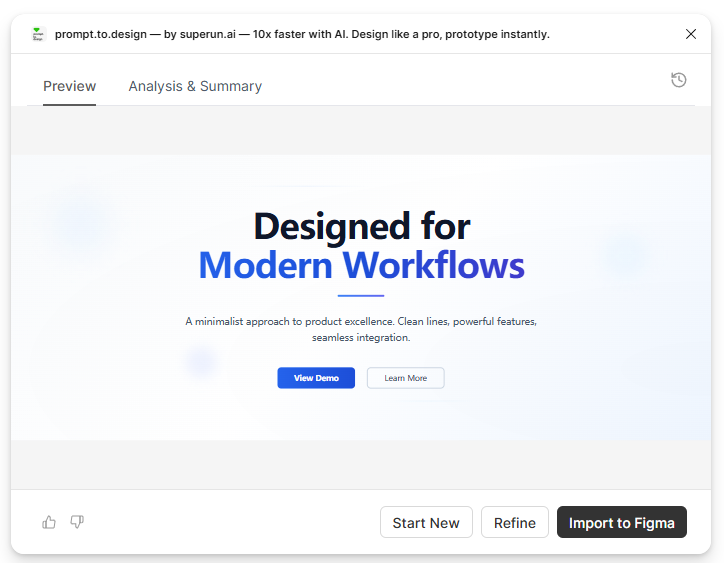This screenshot has width=724, height=563.
Task: Click the plugin title text in header
Action: pos(302,34)
